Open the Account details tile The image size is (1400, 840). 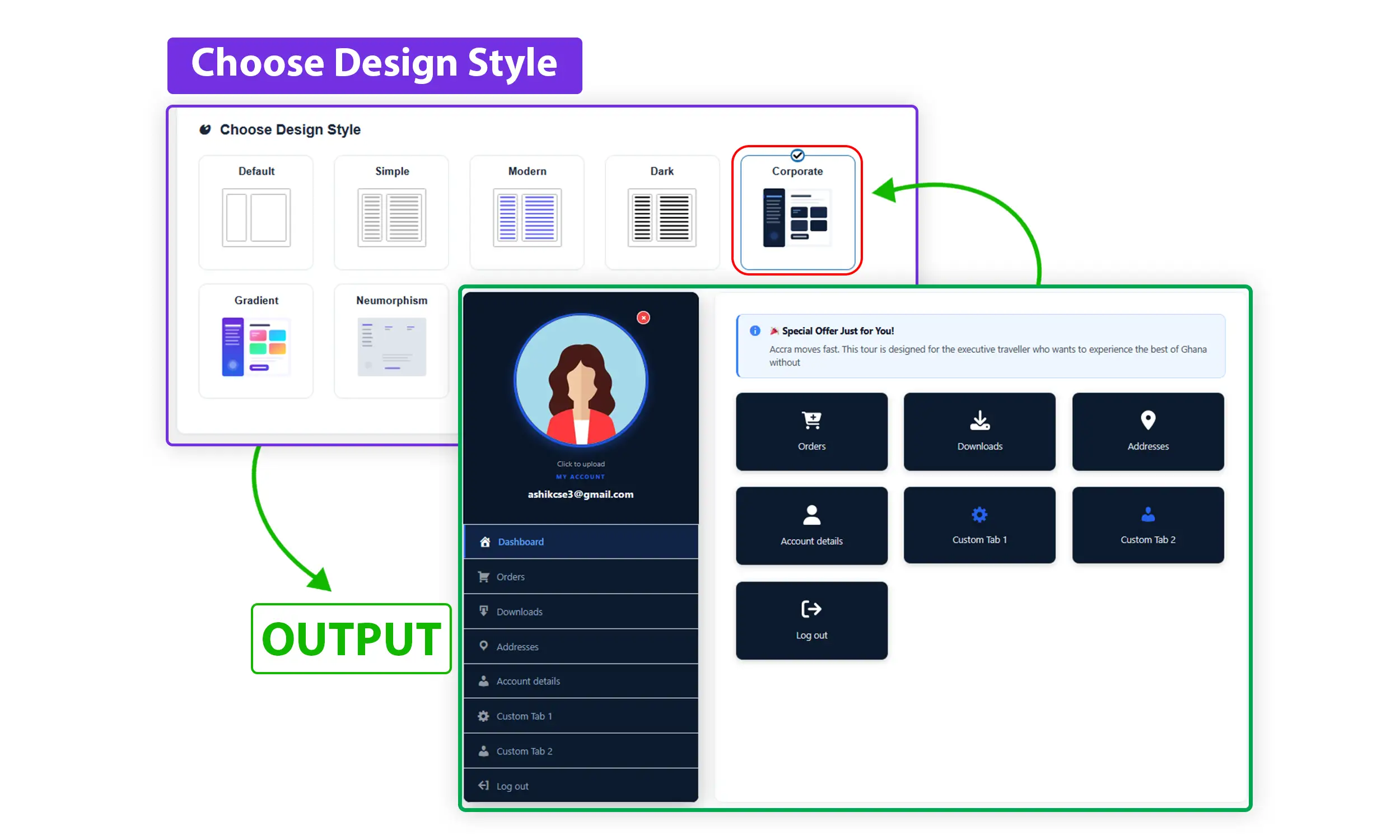[811, 525]
